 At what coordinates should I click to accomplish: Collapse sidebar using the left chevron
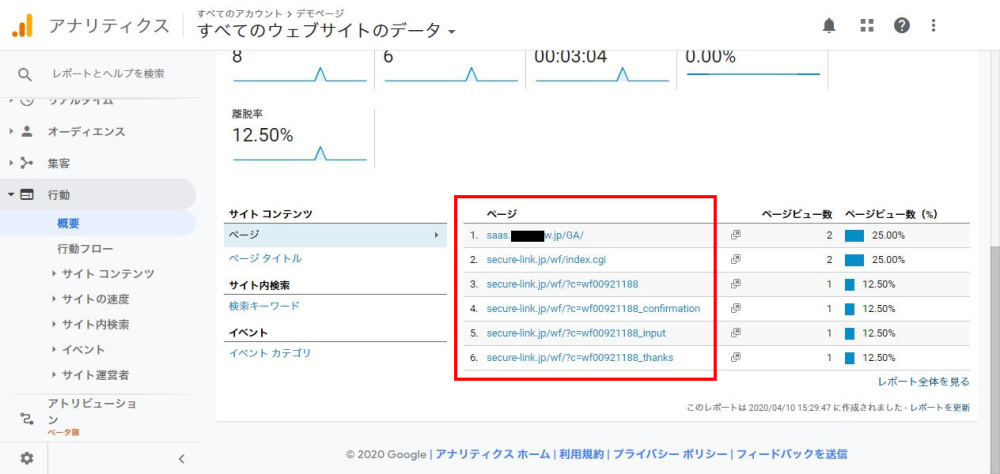[181, 459]
